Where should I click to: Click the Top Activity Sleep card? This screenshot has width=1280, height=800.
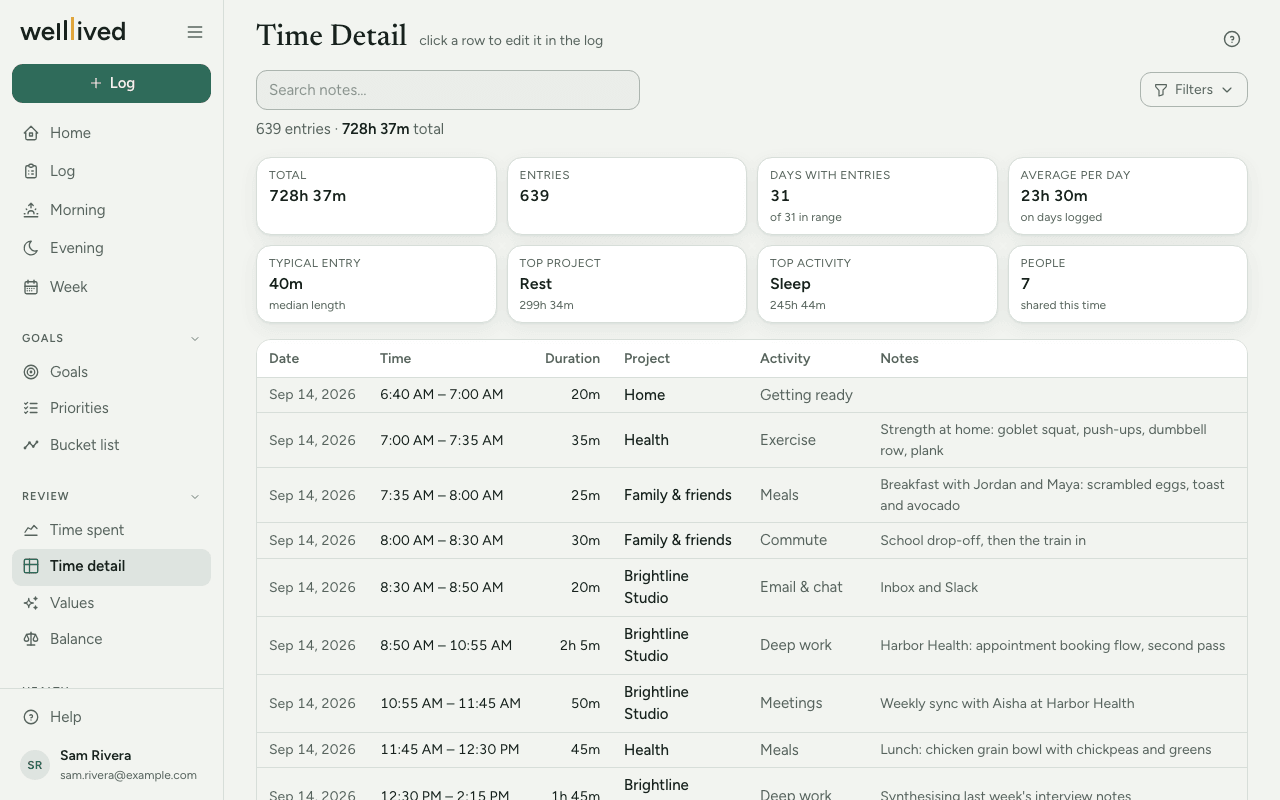(x=877, y=284)
